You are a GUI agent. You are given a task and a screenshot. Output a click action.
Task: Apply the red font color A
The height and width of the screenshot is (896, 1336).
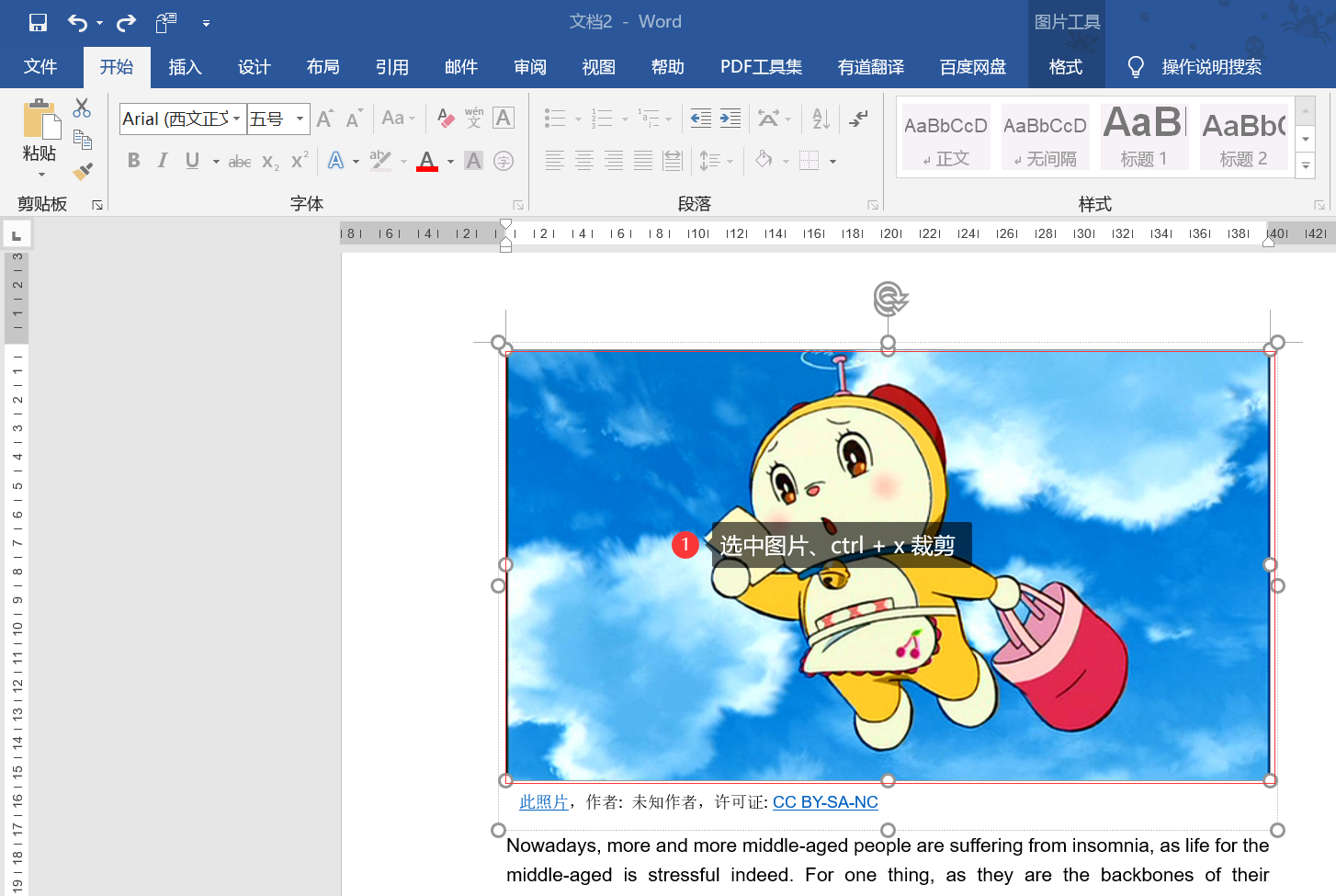pyautogui.click(x=427, y=161)
